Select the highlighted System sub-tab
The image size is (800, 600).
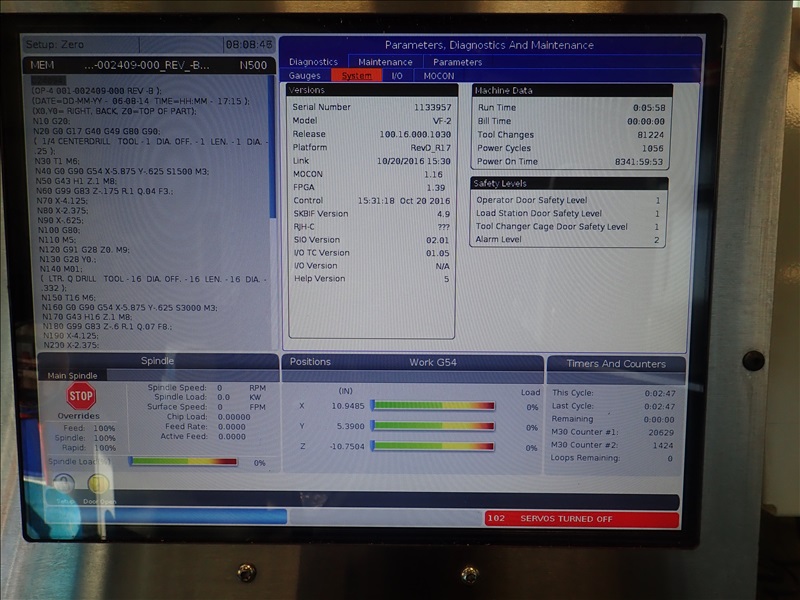coord(356,76)
